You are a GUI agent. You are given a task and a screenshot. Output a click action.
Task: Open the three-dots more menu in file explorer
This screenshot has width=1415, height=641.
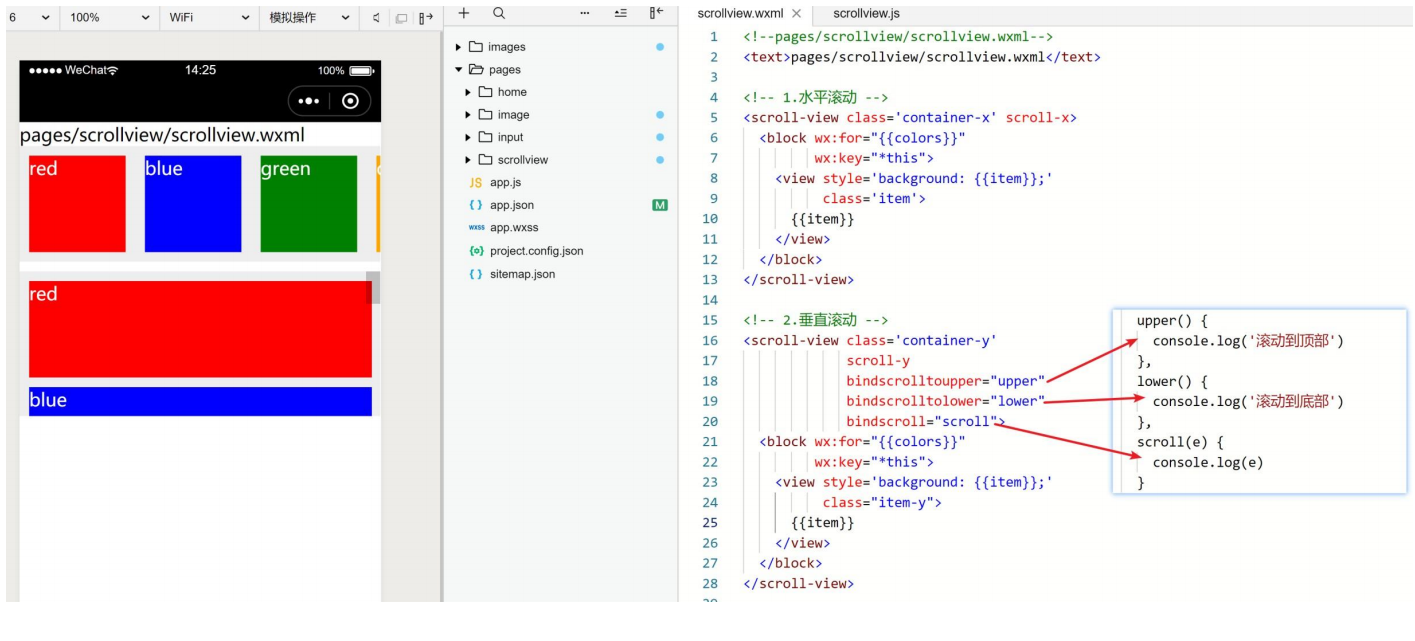point(585,13)
